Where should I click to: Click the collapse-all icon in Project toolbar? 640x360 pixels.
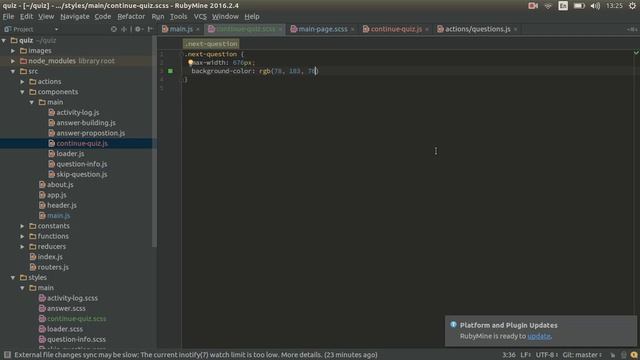[x=124, y=29]
